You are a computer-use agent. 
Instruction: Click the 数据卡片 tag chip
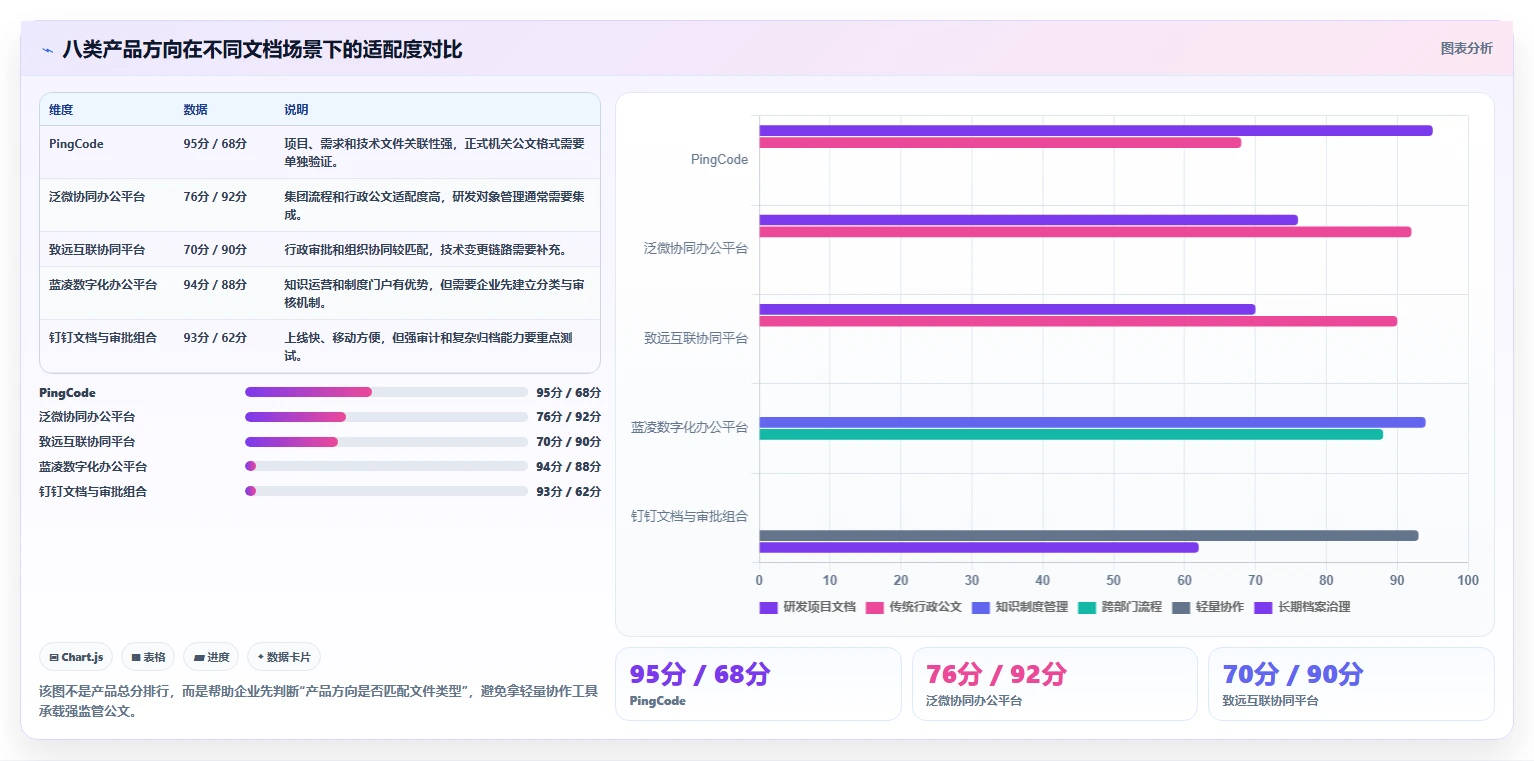(x=284, y=657)
